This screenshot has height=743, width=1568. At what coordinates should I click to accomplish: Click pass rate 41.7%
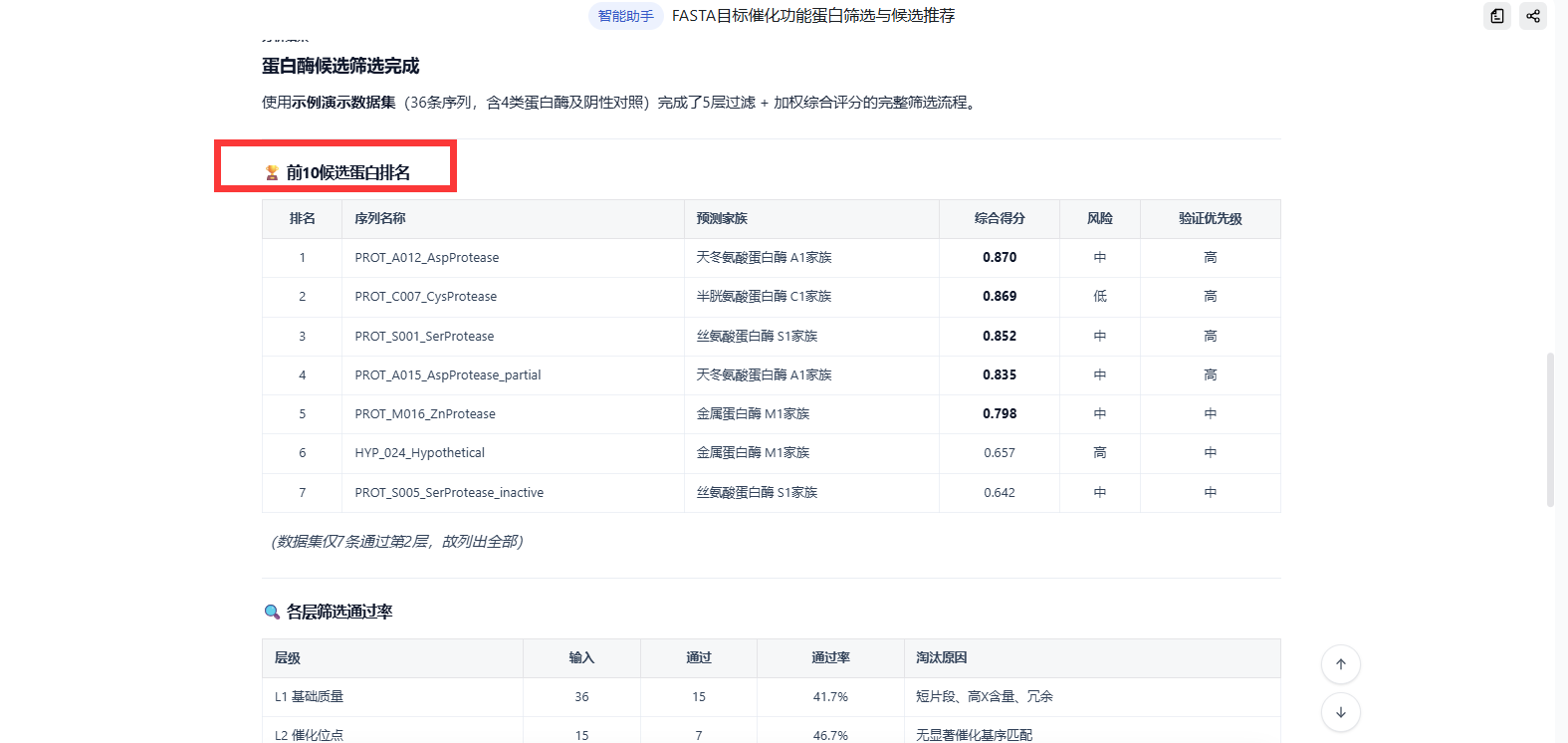coord(830,697)
